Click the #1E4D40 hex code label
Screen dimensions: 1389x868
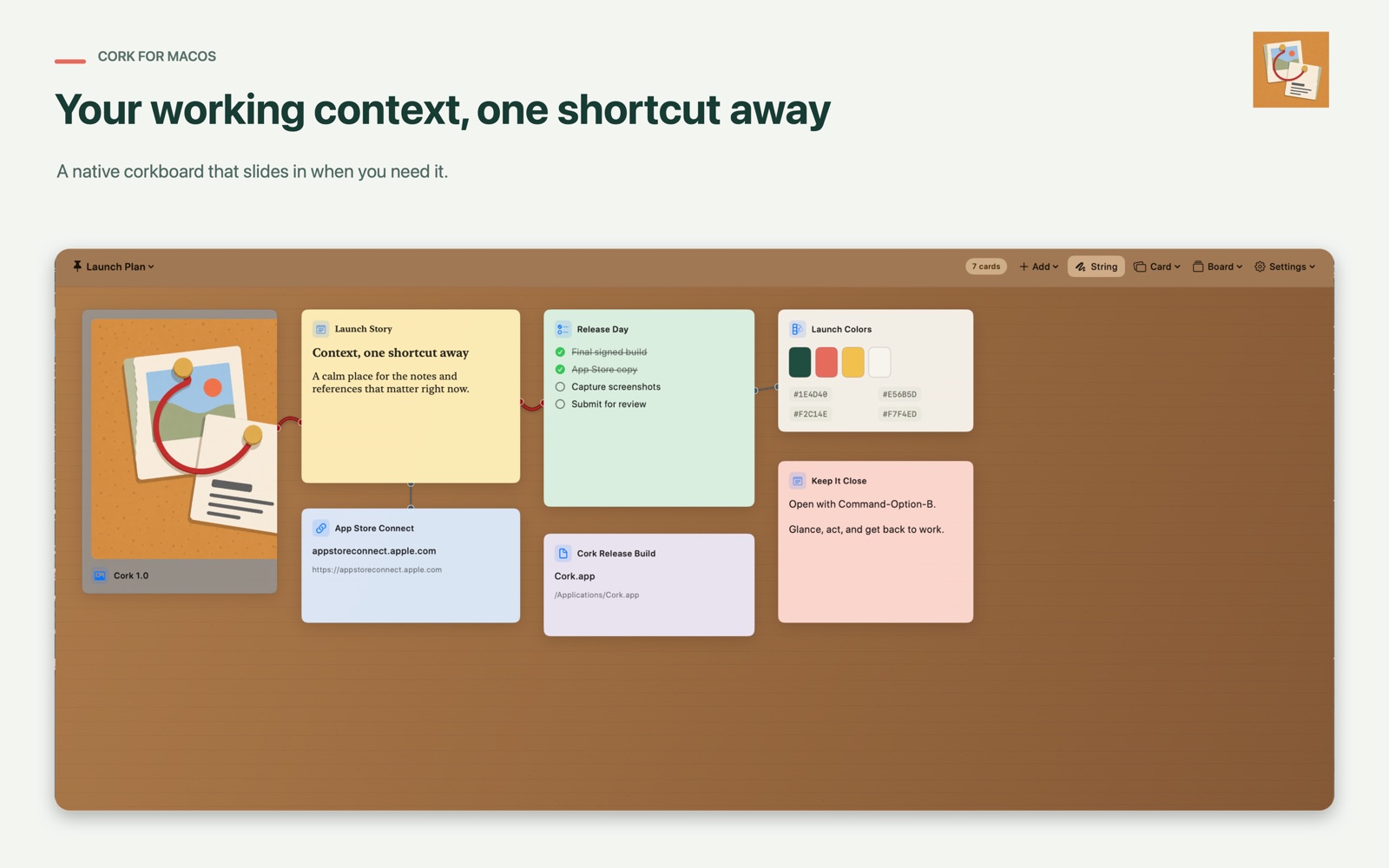click(x=810, y=394)
